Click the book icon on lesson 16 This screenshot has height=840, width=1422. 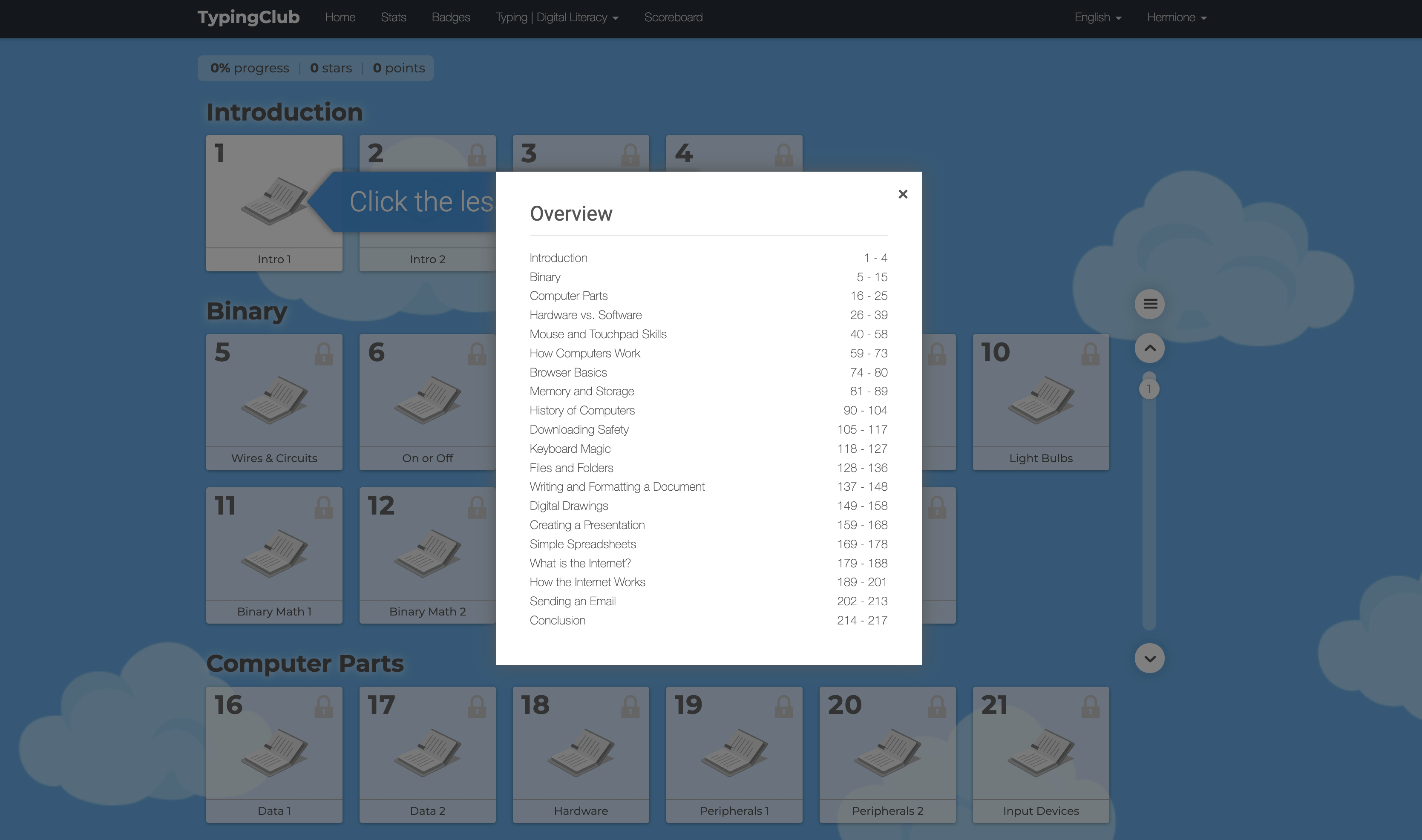[x=274, y=752]
